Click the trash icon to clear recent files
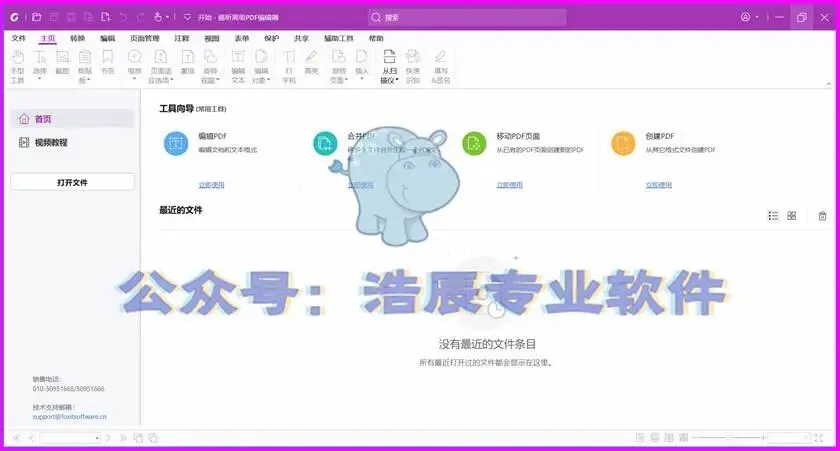 pyautogui.click(x=822, y=216)
